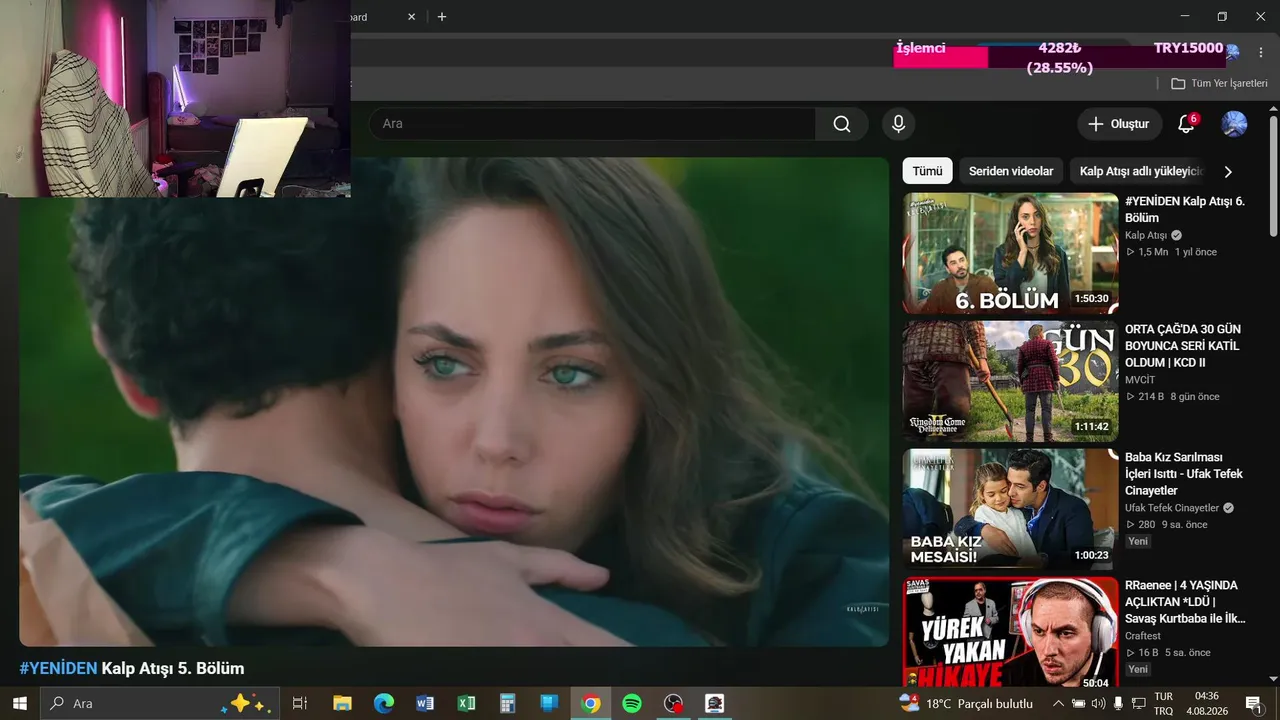Screen dimensions: 1280x720
Task: Open ORTA ÇAĞ'DA 30 GÜN video title
Action: [x=1183, y=346]
